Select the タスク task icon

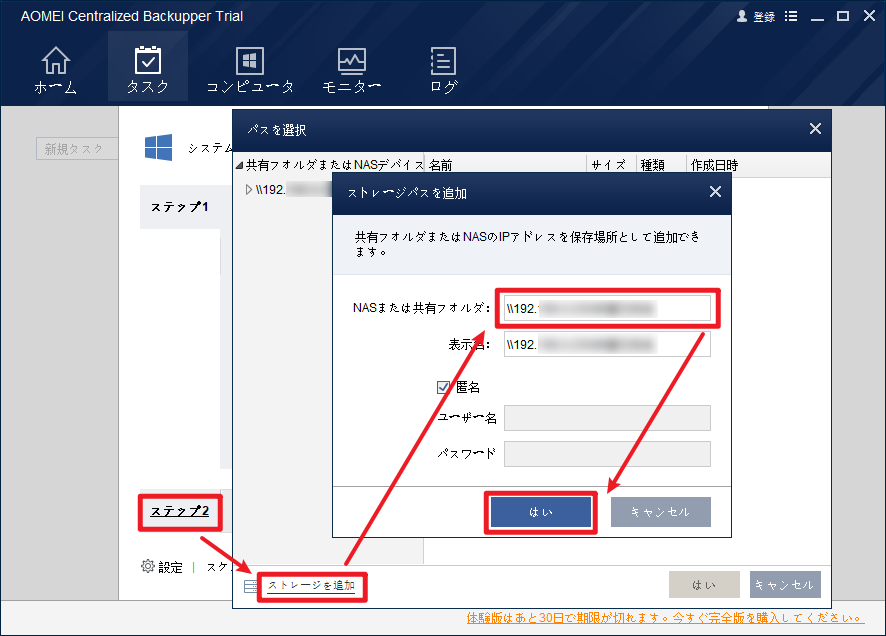pos(147,60)
